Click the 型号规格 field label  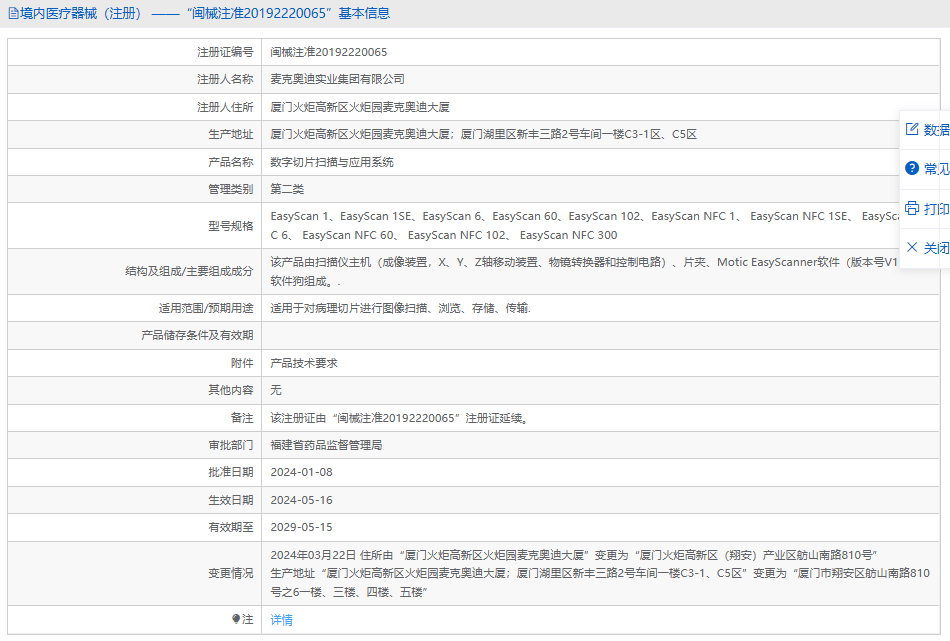231,226
